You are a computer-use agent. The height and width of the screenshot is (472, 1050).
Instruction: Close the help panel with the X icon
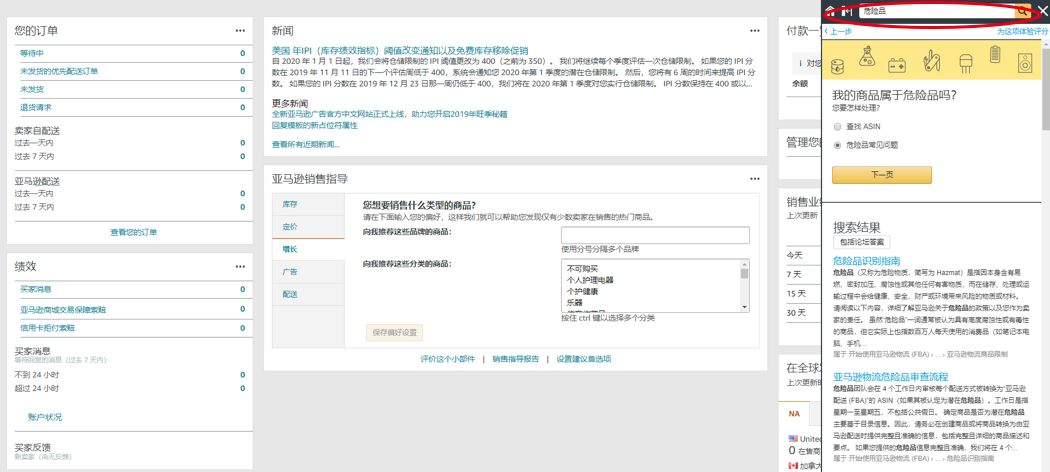tap(1041, 10)
